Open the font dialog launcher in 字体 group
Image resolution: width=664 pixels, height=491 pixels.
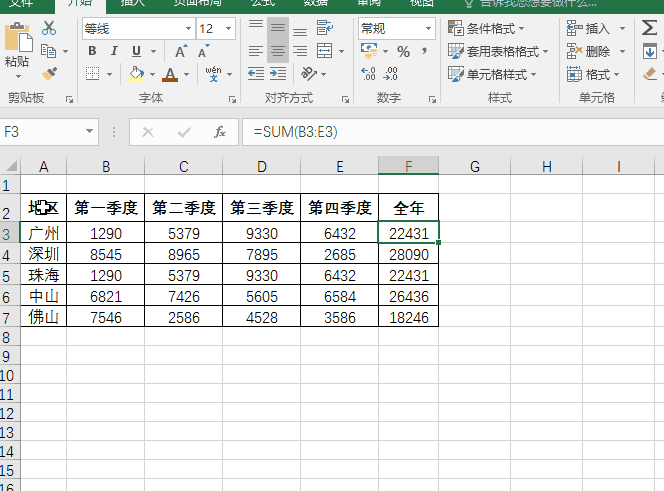click(x=232, y=100)
